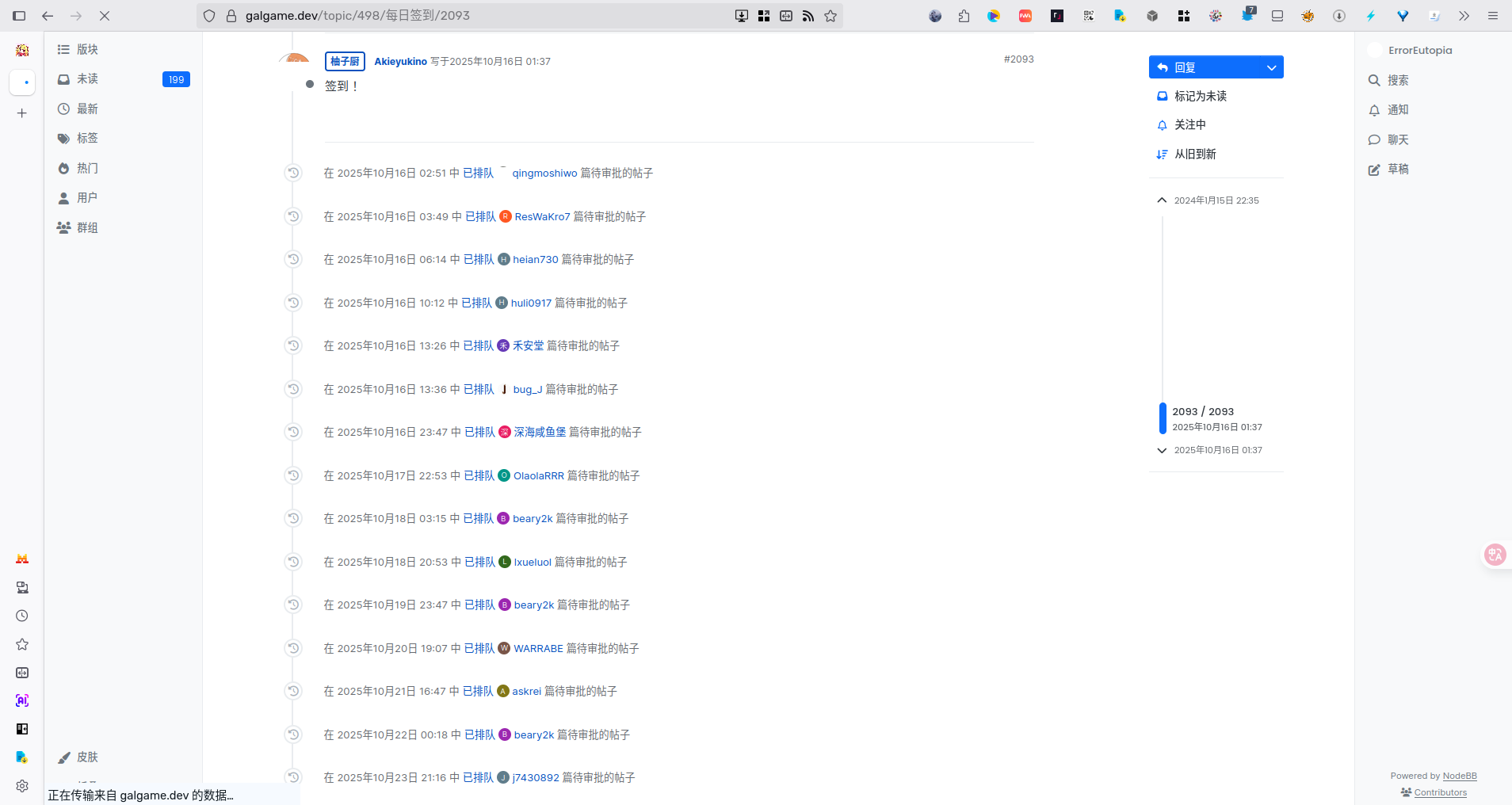1512x805 pixels.
Task: Click the RSS feed icon in address bar
Action: point(808,16)
